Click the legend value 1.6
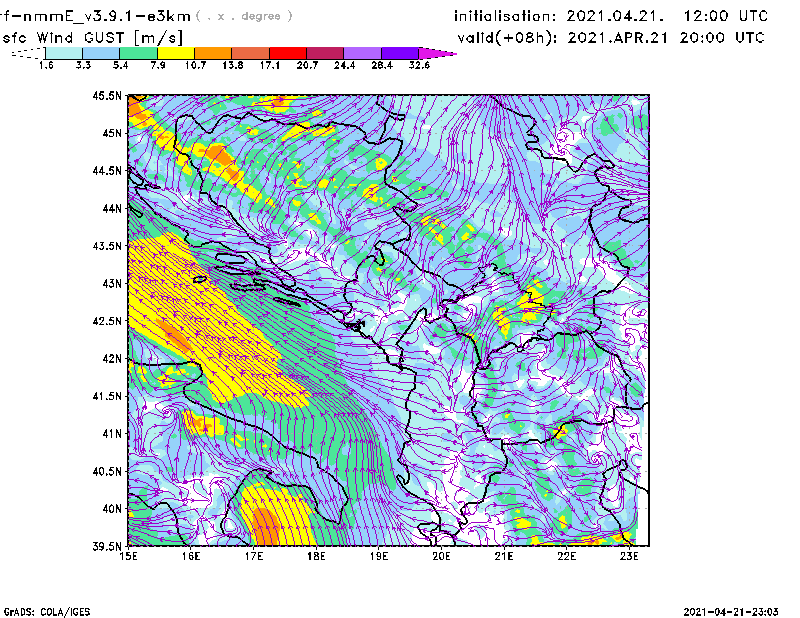This screenshot has height=618, width=800. [46, 65]
